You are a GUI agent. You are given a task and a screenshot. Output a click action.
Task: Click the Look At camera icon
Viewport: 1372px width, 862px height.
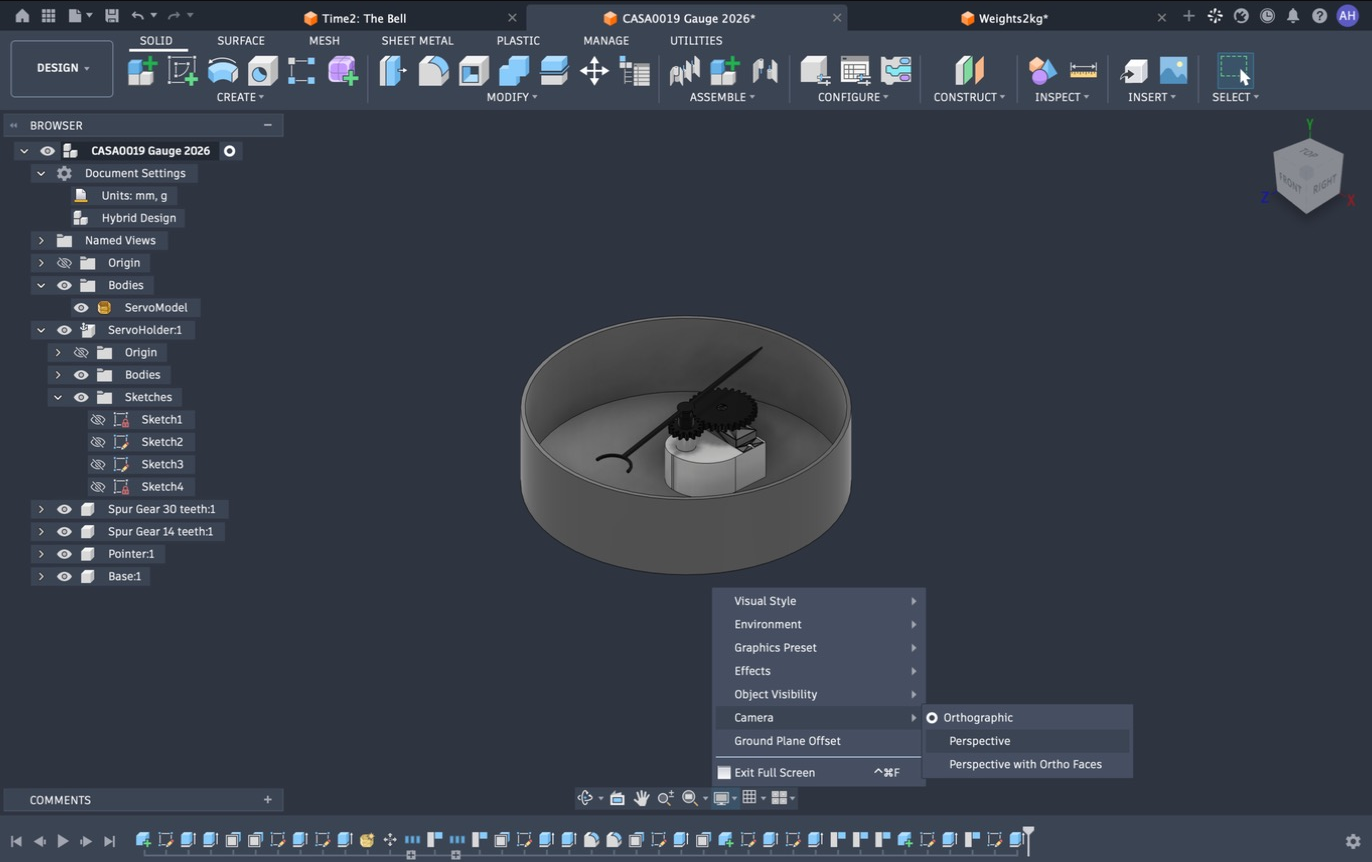tap(617, 798)
